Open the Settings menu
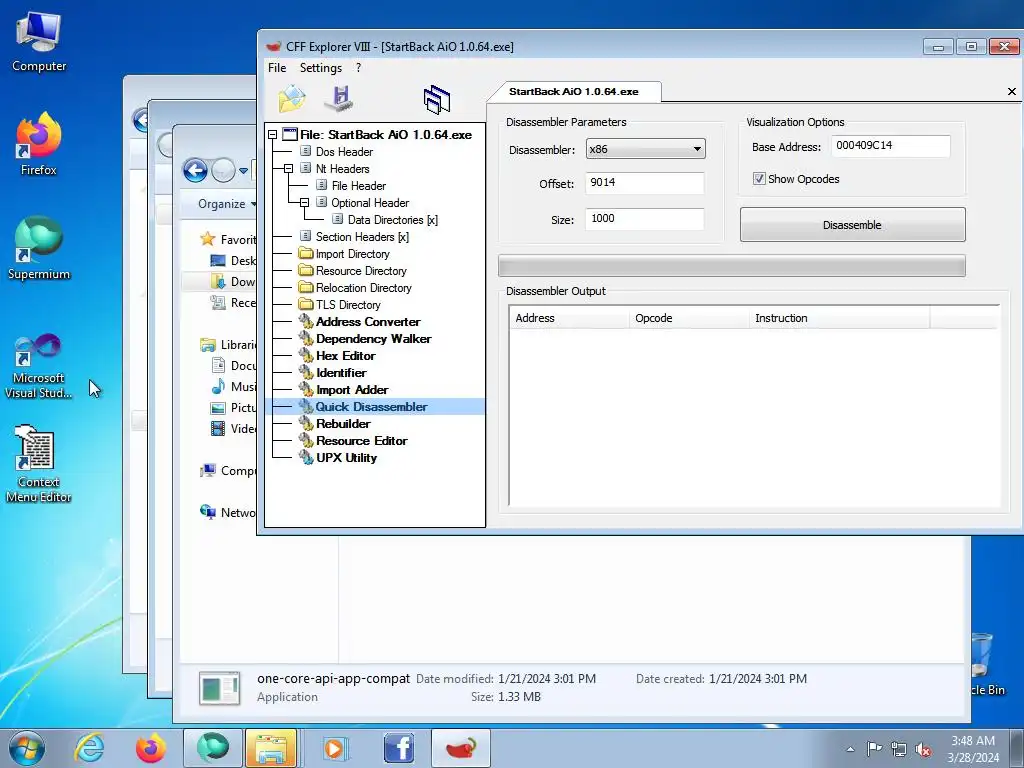This screenshot has height=768, width=1024. (321, 67)
